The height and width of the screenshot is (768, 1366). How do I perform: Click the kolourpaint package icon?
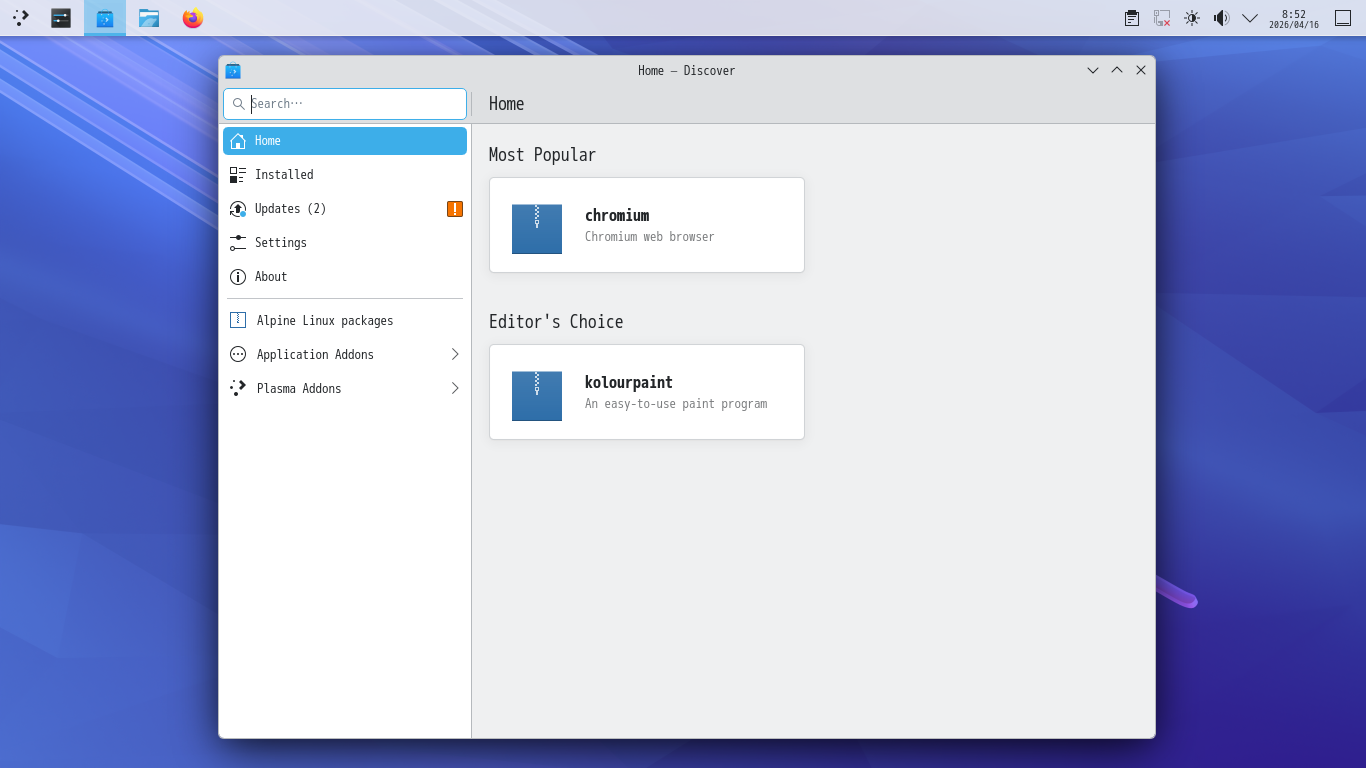point(537,396)
